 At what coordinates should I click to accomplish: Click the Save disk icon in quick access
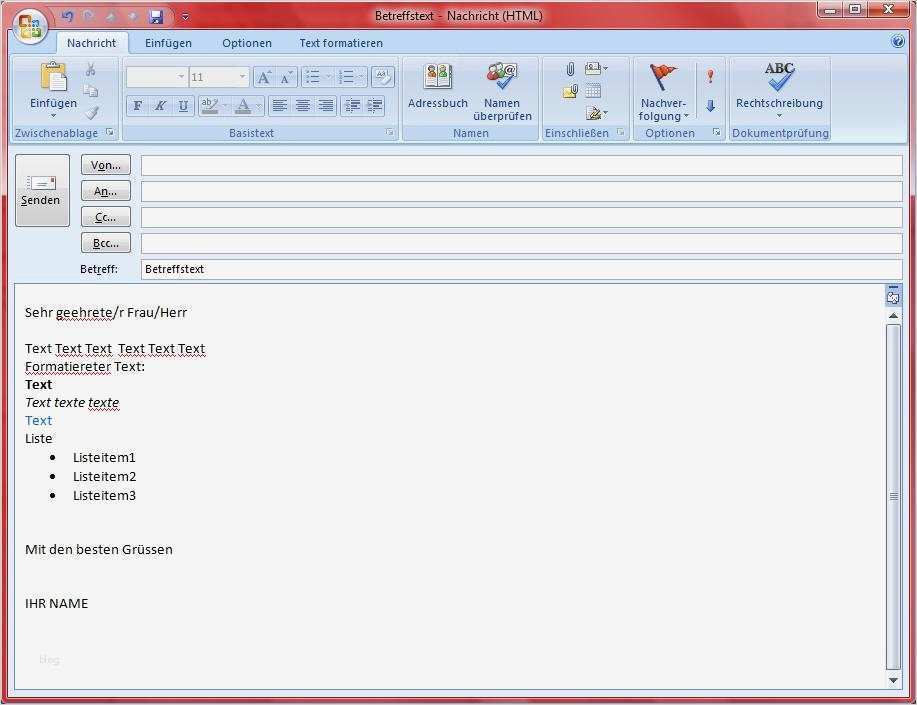click(156, 17)
